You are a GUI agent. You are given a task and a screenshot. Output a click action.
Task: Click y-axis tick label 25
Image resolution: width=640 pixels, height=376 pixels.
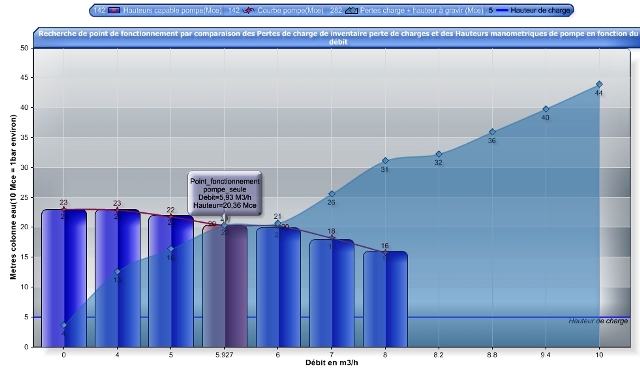tap(24, 197)
